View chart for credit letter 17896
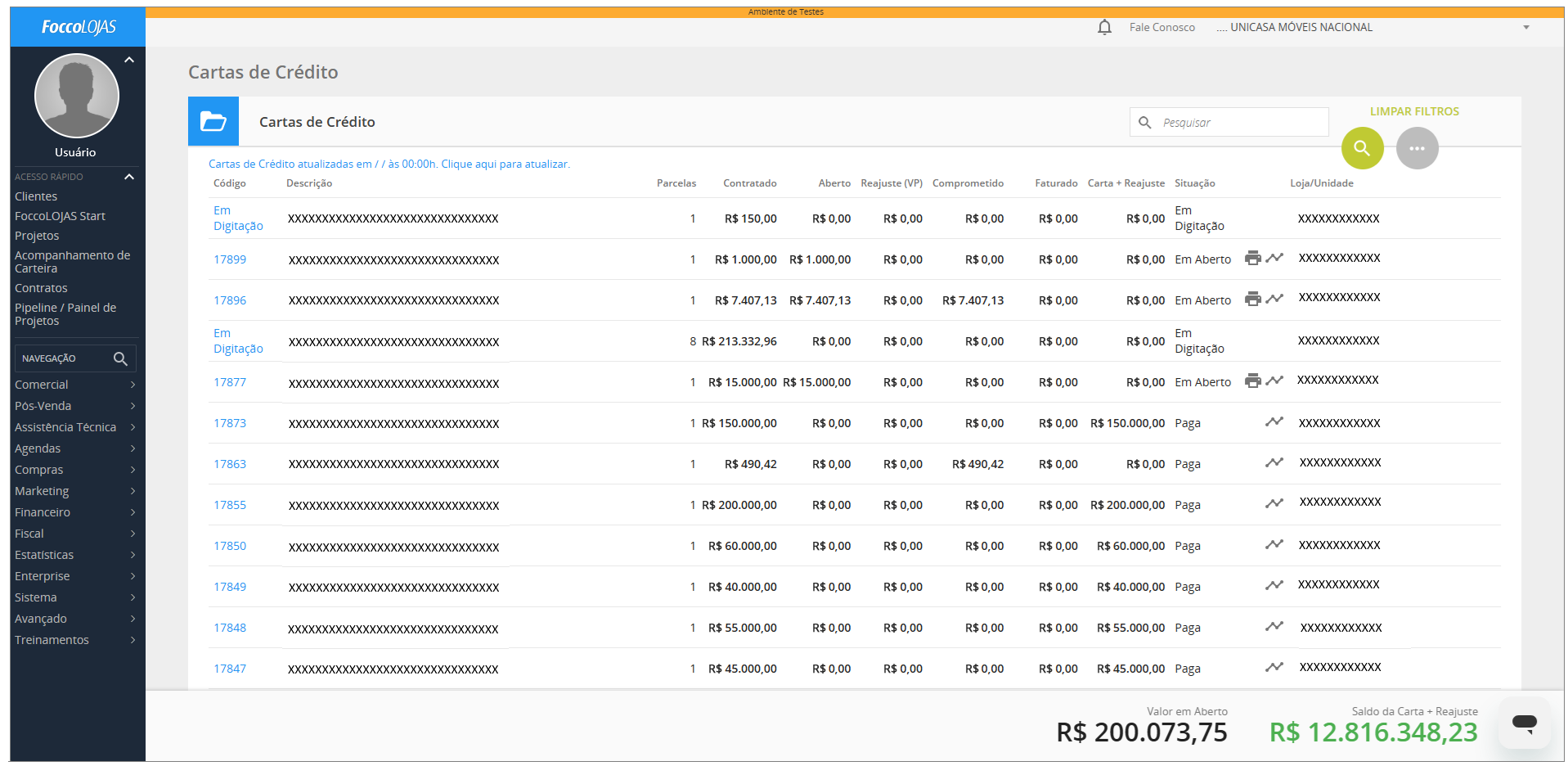 (x=1274, y=300)
